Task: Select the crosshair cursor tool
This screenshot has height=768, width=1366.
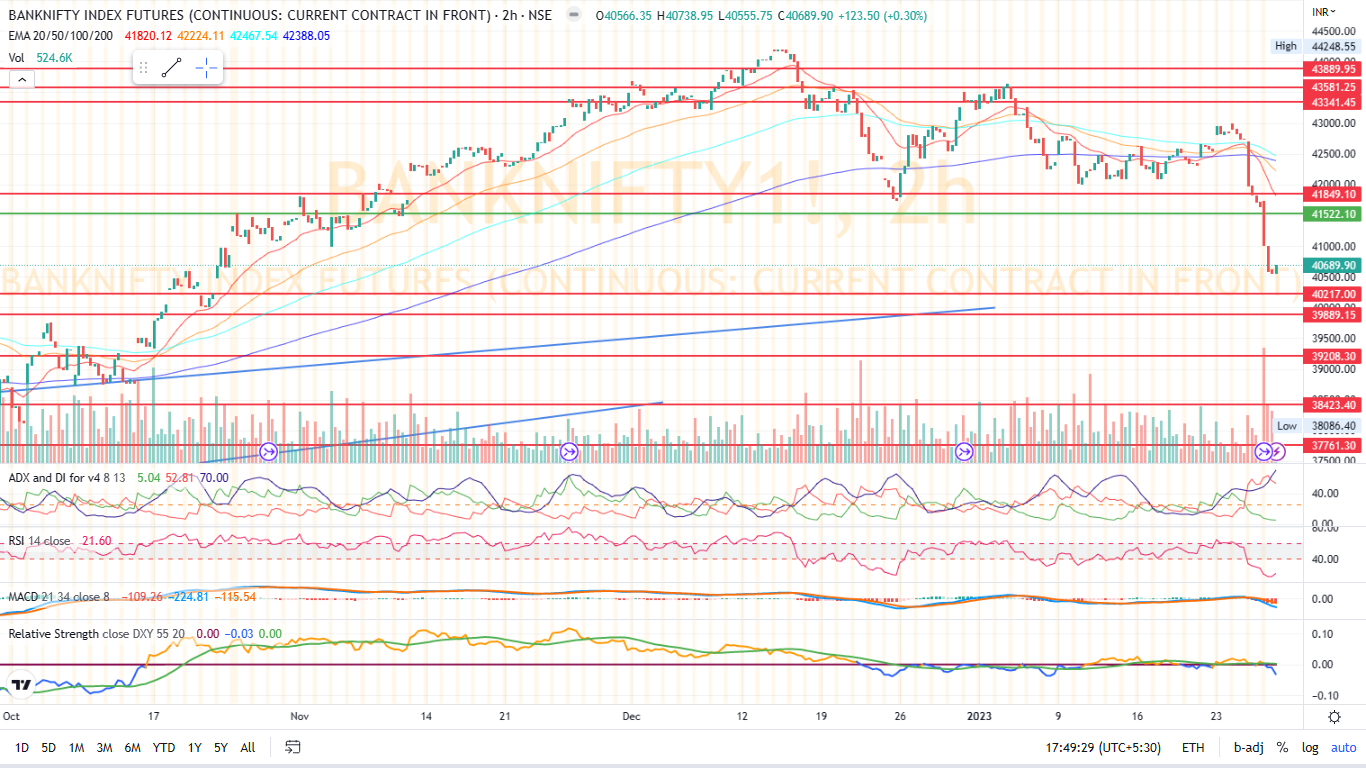Action: point(206,68)
